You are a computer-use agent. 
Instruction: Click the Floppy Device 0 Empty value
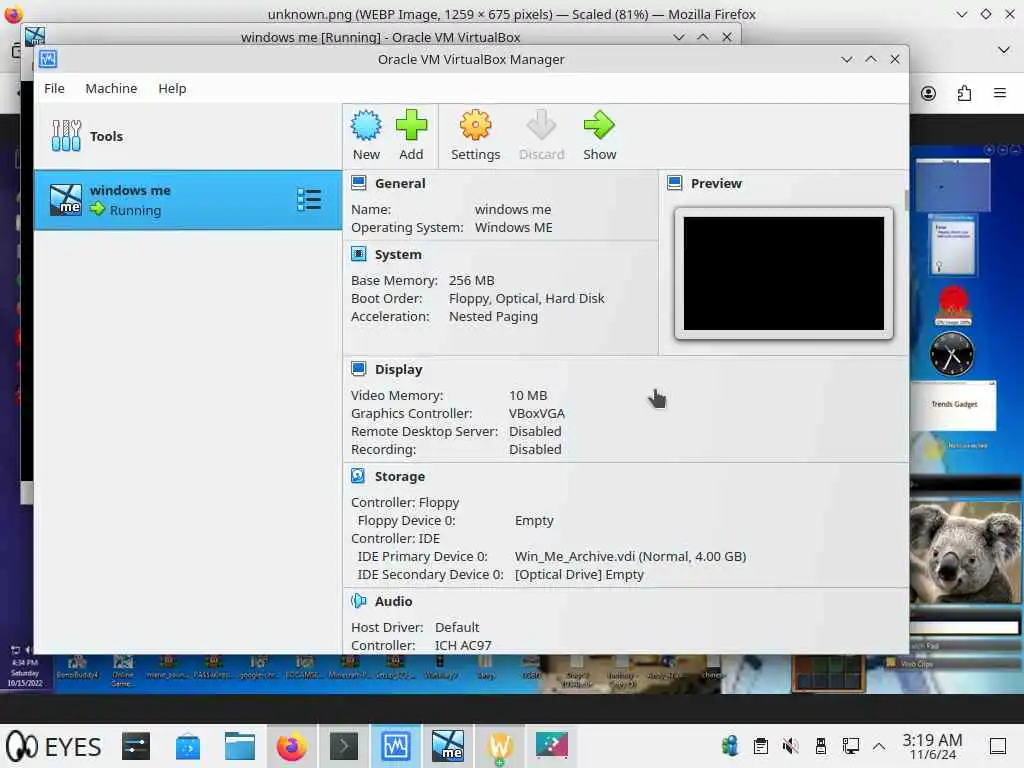534,520
